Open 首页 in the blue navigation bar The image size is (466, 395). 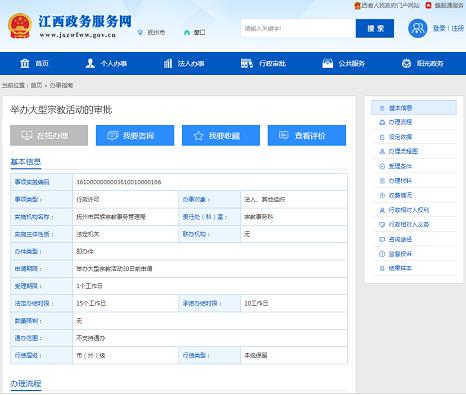click(34, 63)
